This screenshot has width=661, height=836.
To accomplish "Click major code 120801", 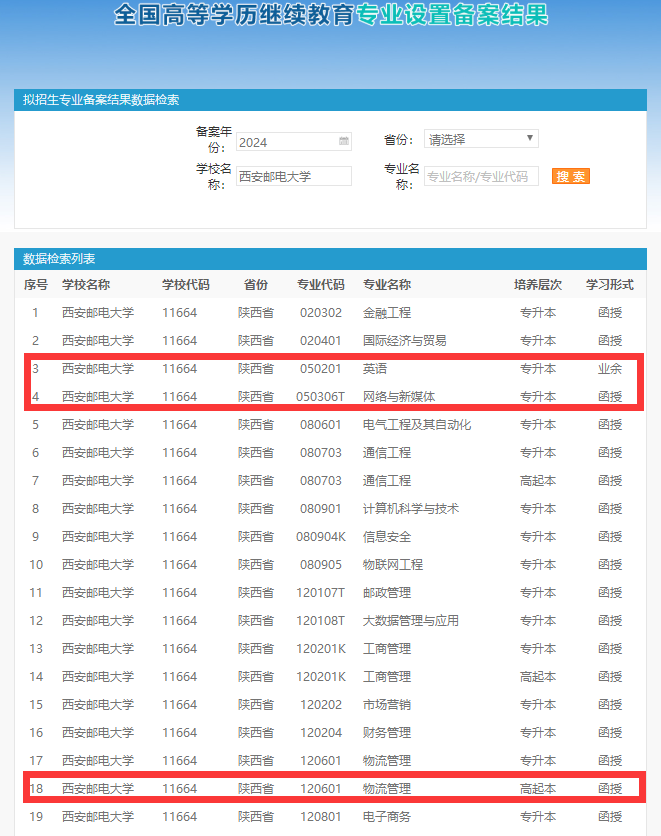I will (321, 817).
